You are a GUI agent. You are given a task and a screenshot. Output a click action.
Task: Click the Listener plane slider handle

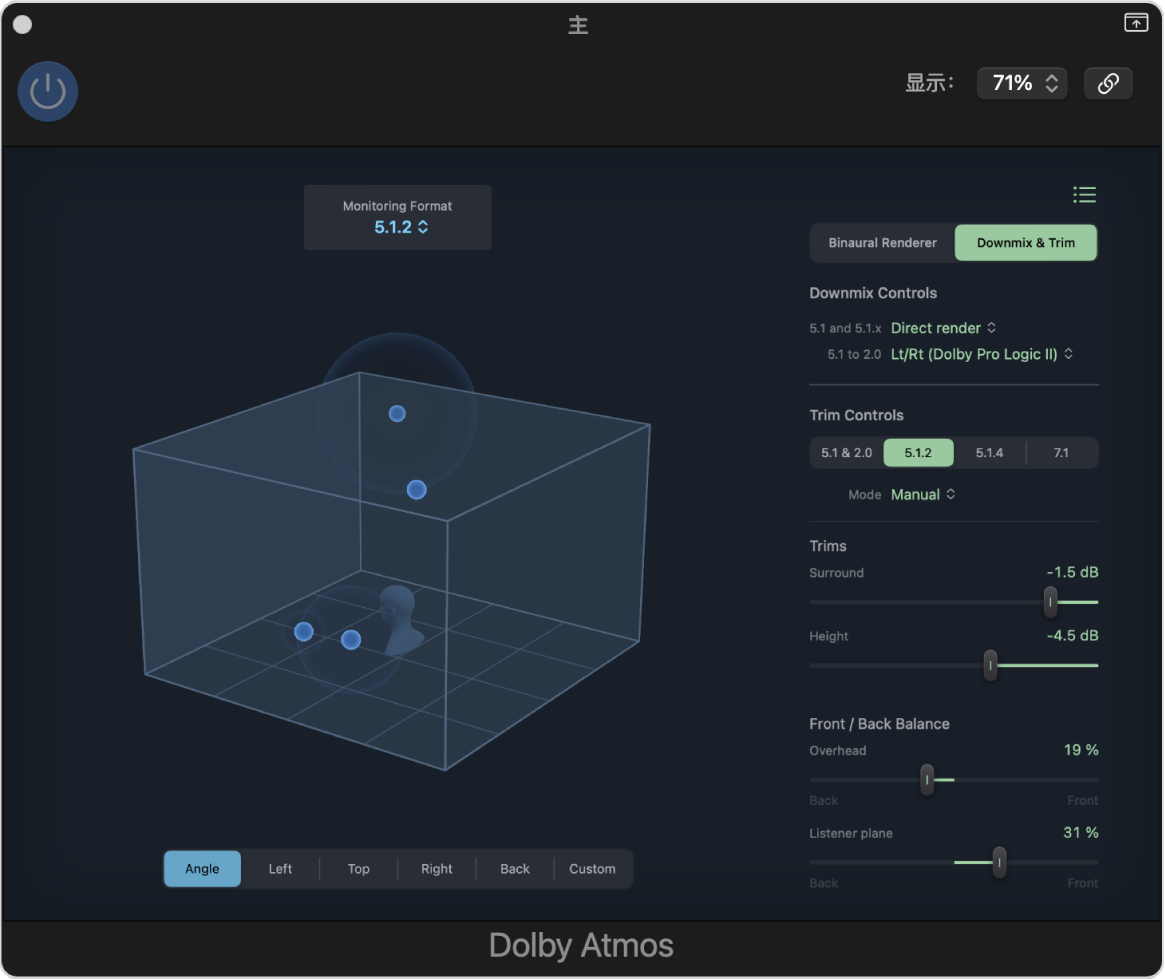pyautogui.click(x=999, y=862)
